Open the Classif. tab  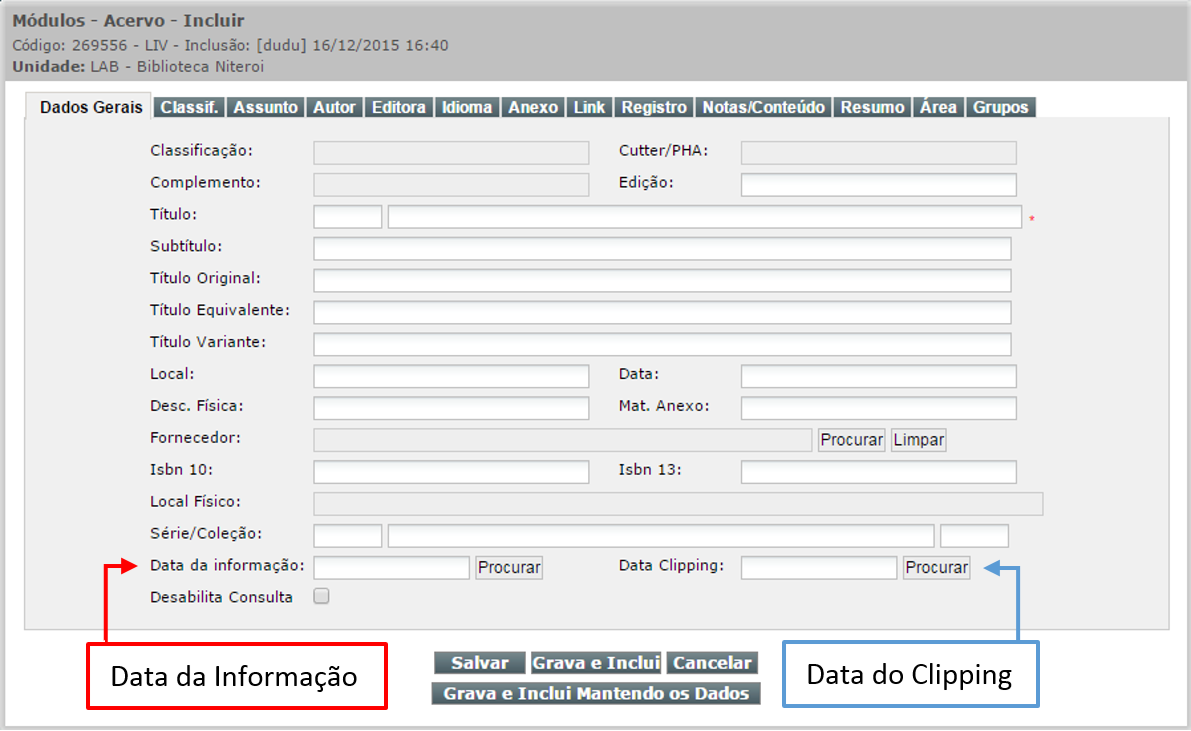[189, 108]
